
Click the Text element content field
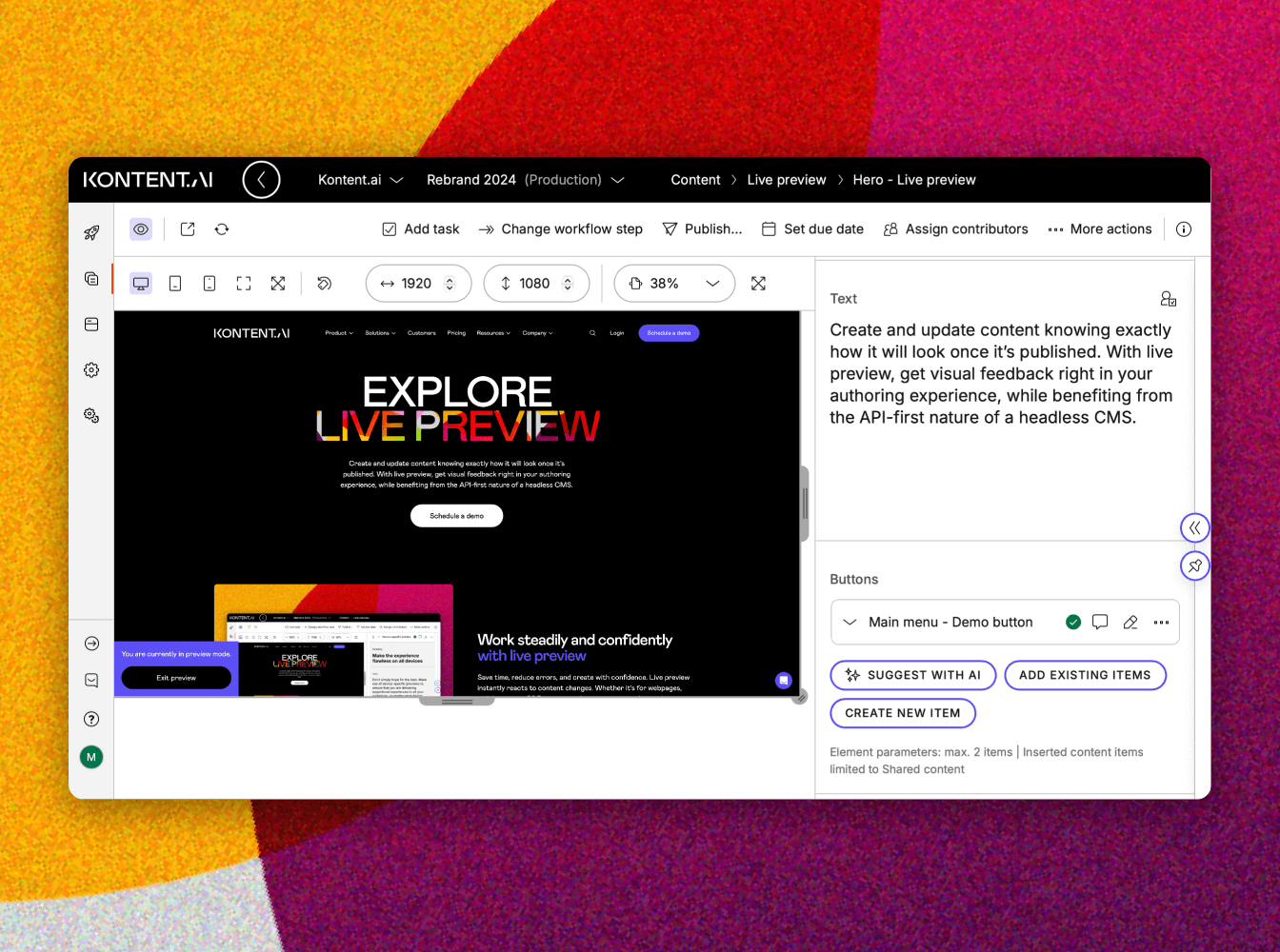1002,374
